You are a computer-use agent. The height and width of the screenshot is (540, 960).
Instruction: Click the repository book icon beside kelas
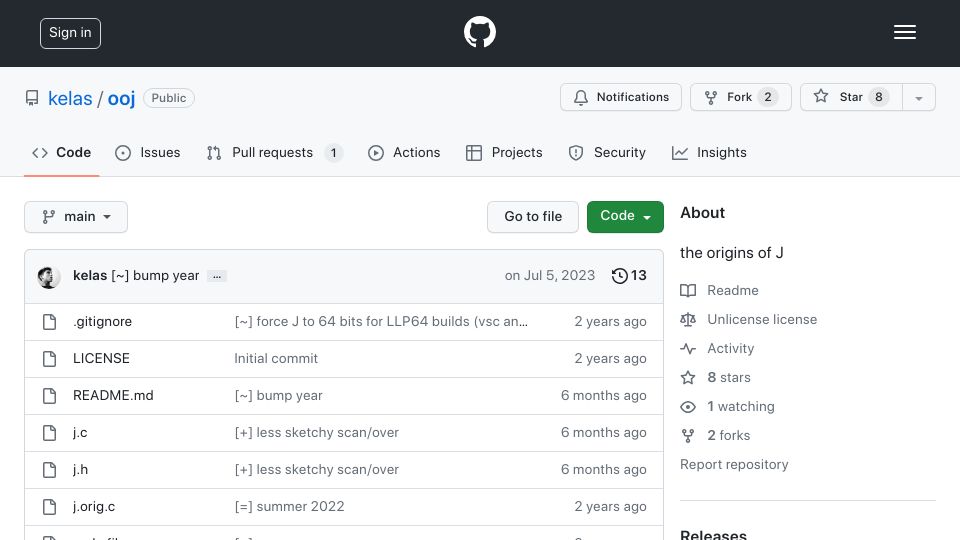[x=32, y=98]
